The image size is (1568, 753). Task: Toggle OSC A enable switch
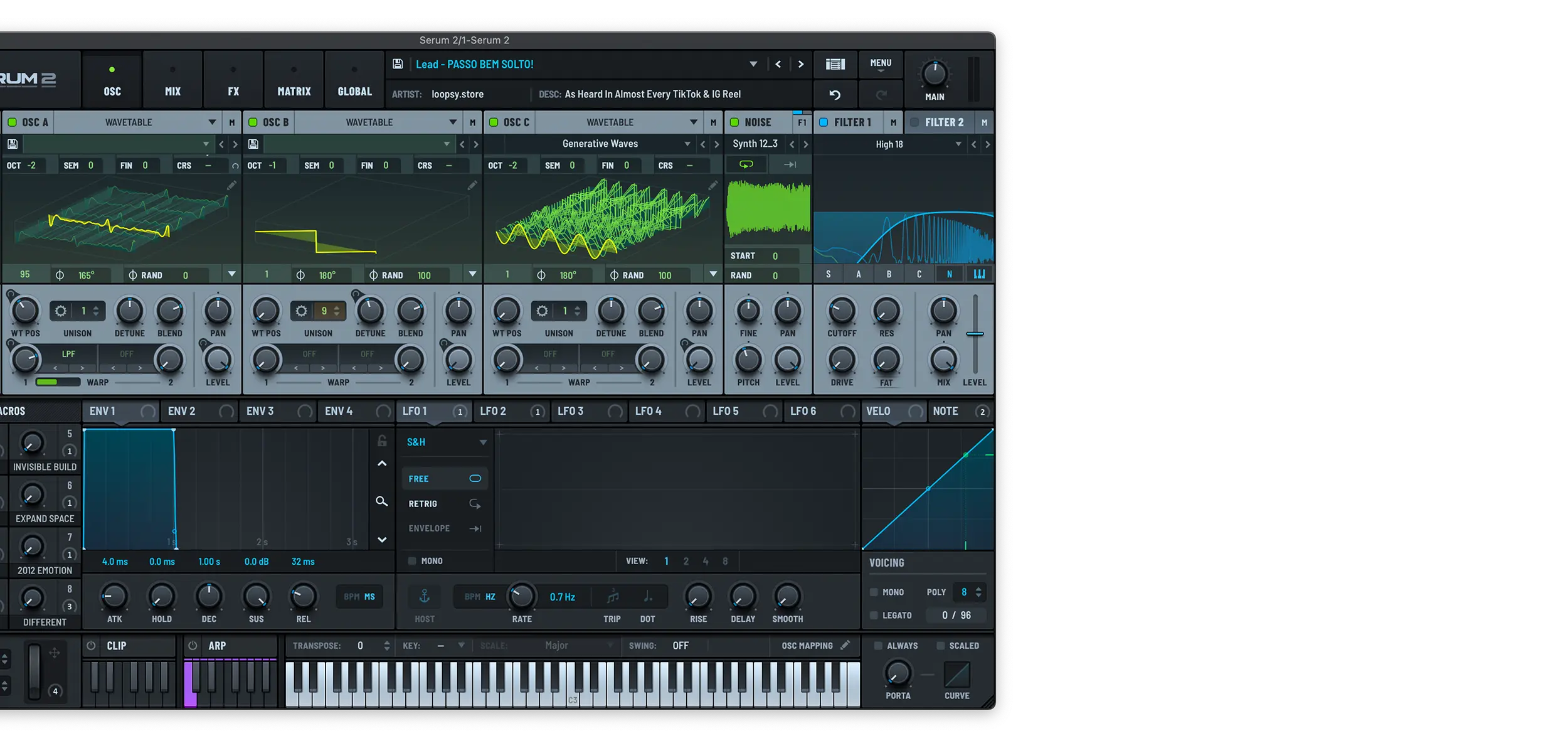pyautogui.click(x=12, y=122)
